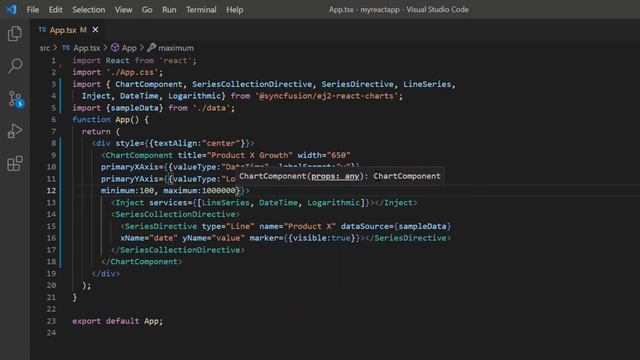This screenshot has height=360, width=640.
Task: Click 'LineSeries' in the import line
Action: pos(427,84)
